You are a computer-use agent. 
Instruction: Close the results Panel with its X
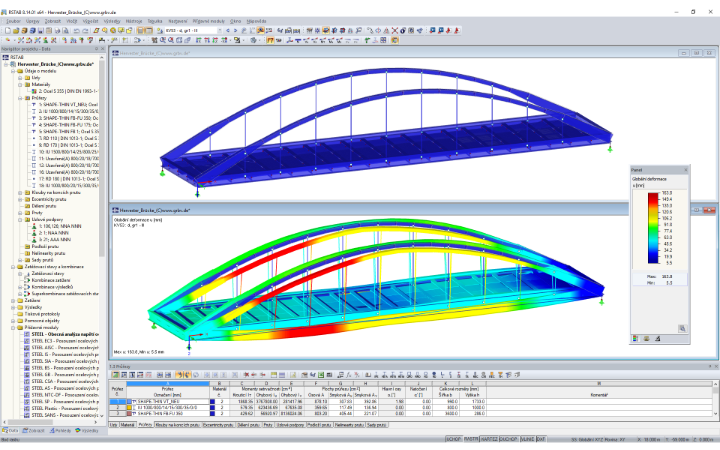(x=686, y=170)
